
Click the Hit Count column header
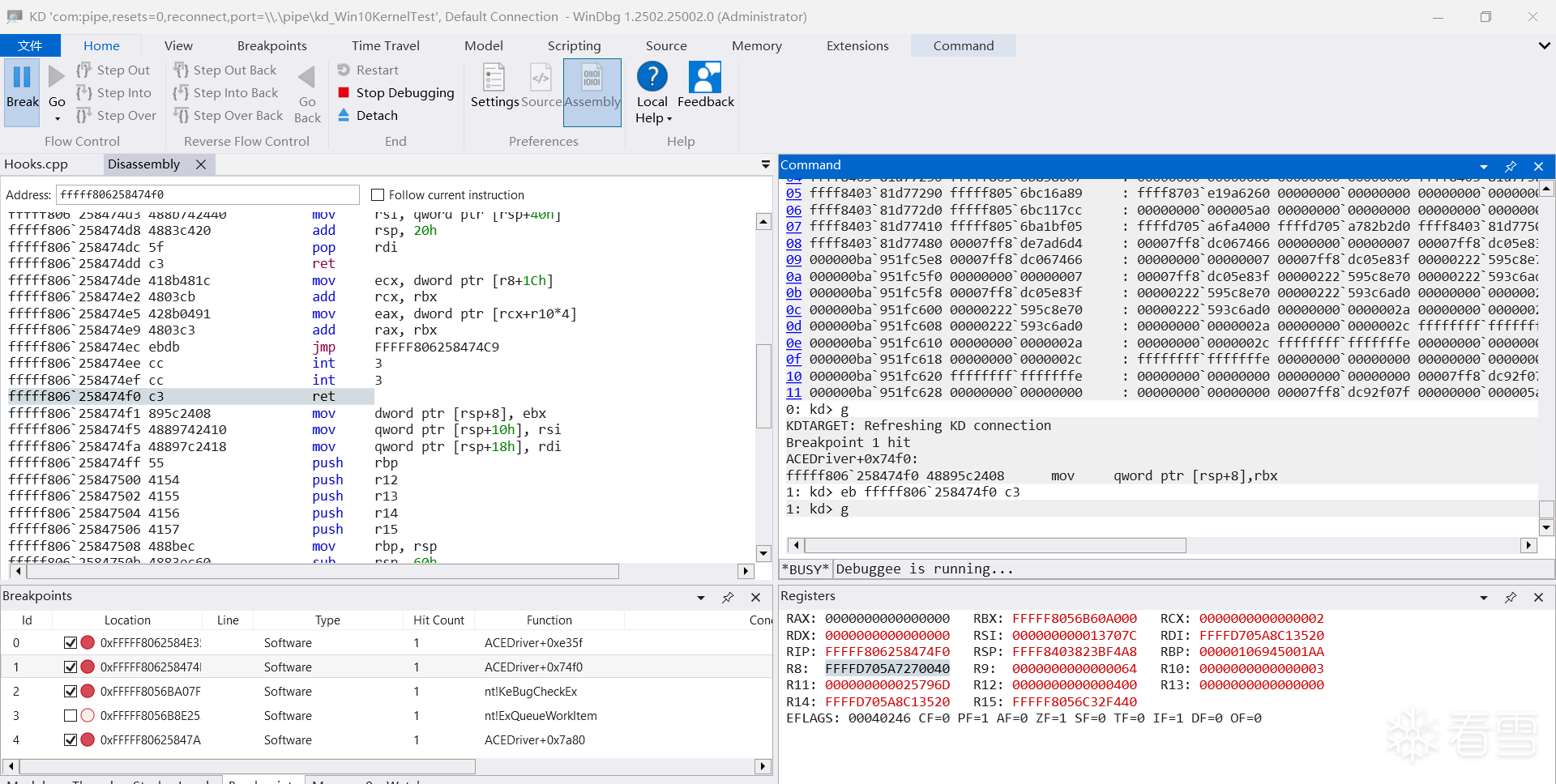pos(438,620)
